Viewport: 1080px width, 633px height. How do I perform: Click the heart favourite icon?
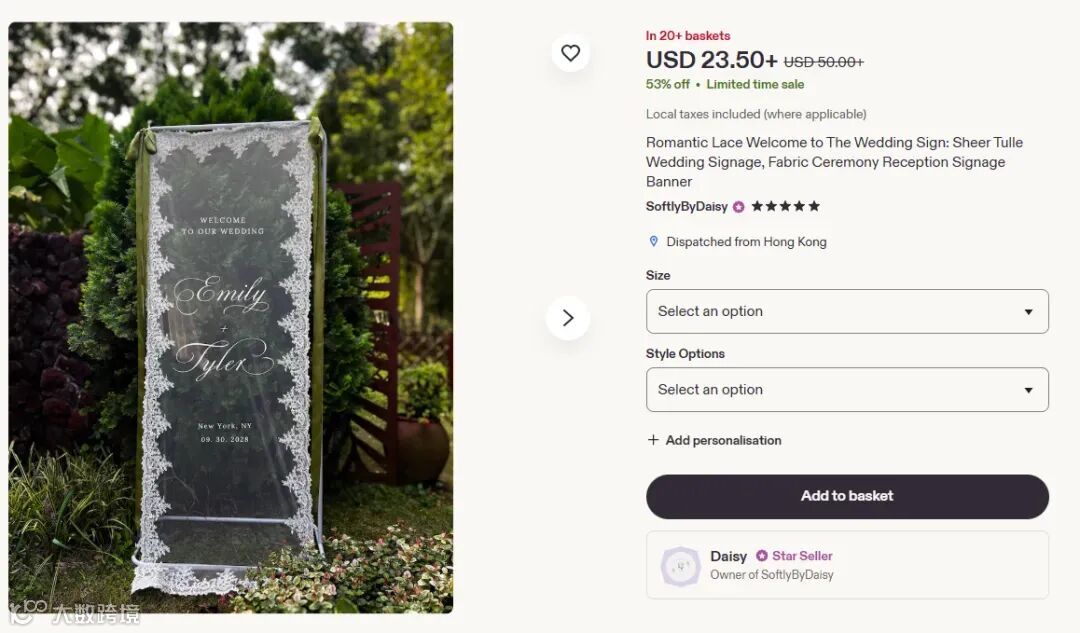[x=570, y=53]
